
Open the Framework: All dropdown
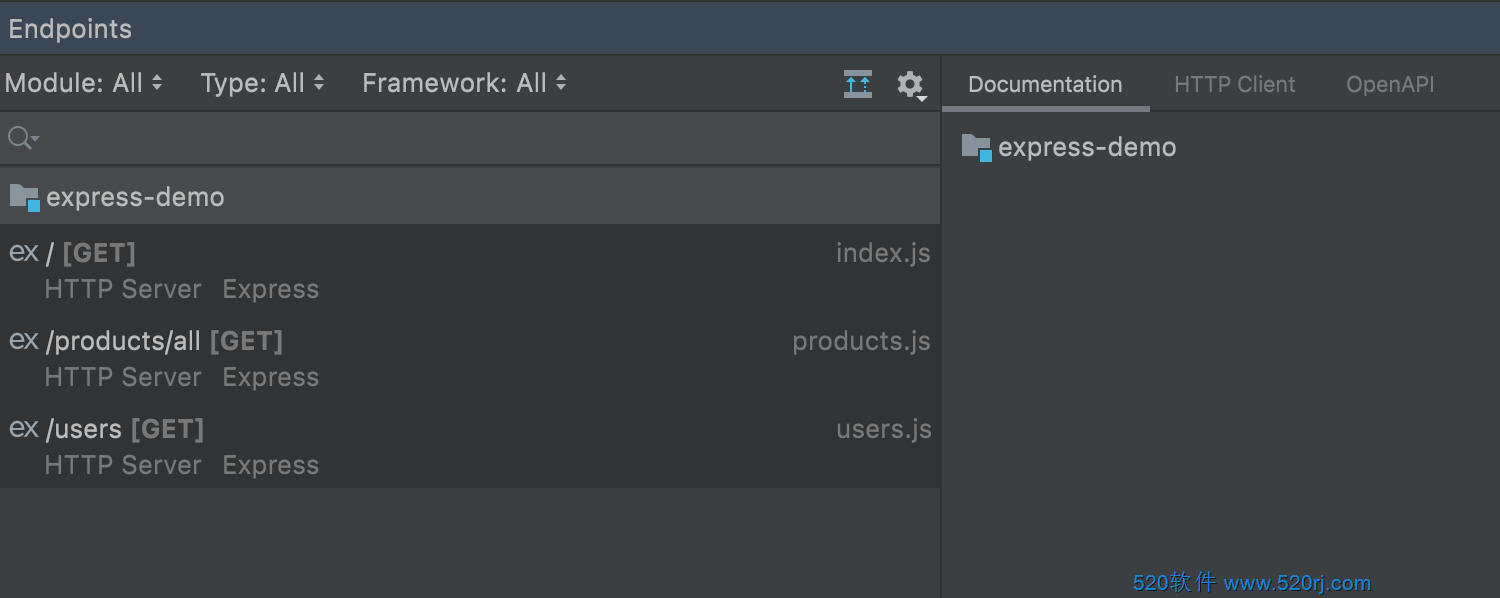coord(465,83)
